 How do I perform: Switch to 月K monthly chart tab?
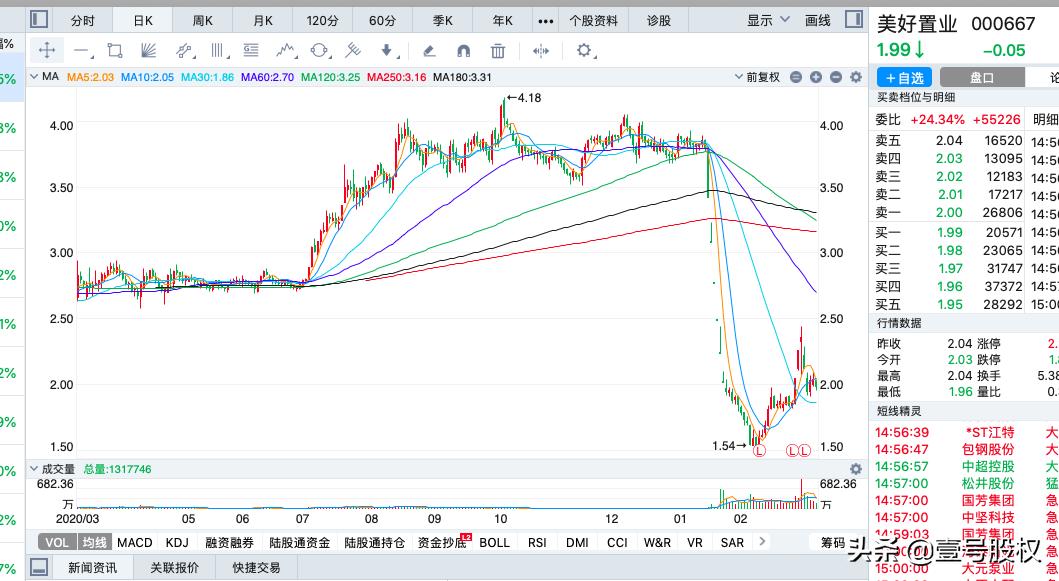click(x=263, y=19)
